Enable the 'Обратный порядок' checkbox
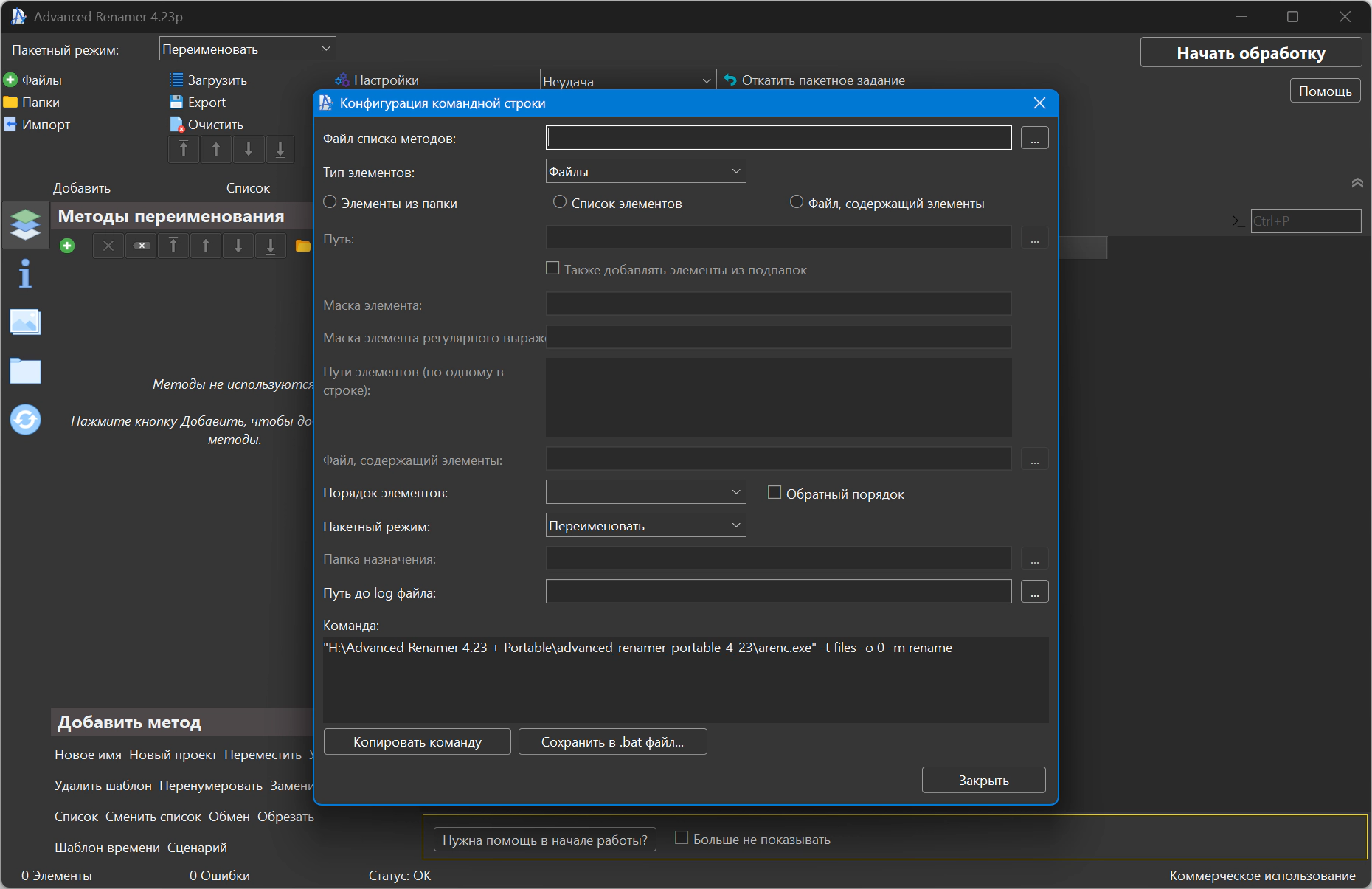The width and height of the screenshot is (1372, 889). click(775, 493)
